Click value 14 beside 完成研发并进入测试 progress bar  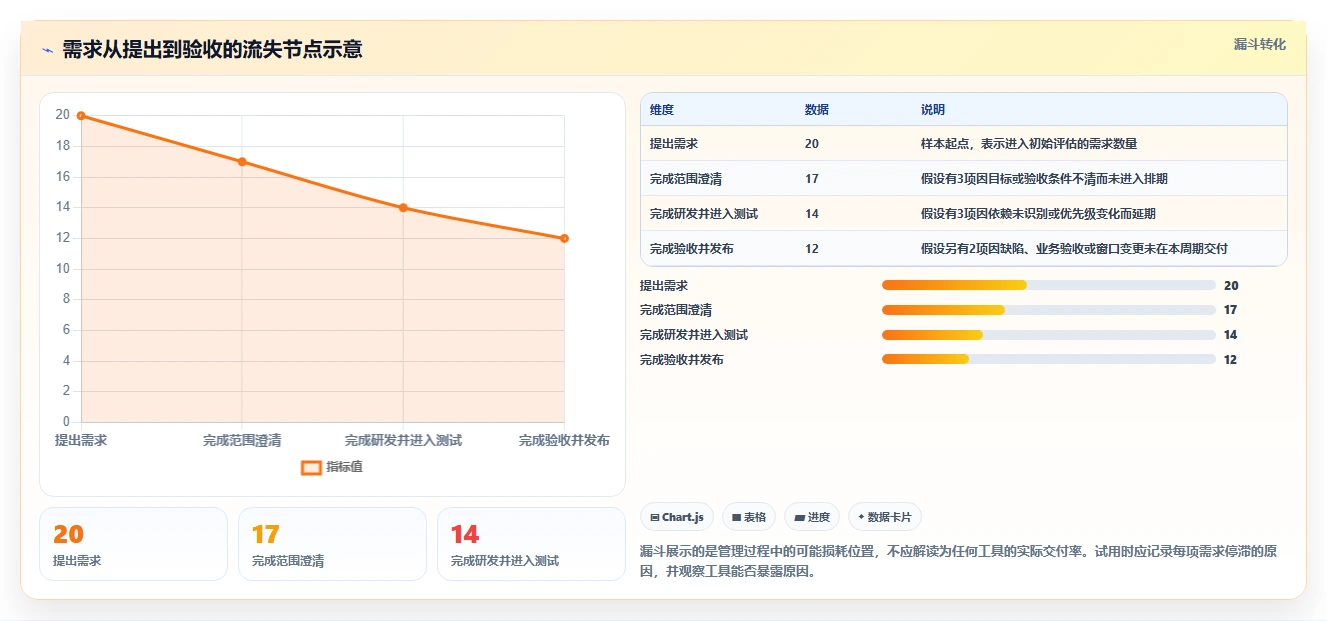click(x=1231, y=335)
